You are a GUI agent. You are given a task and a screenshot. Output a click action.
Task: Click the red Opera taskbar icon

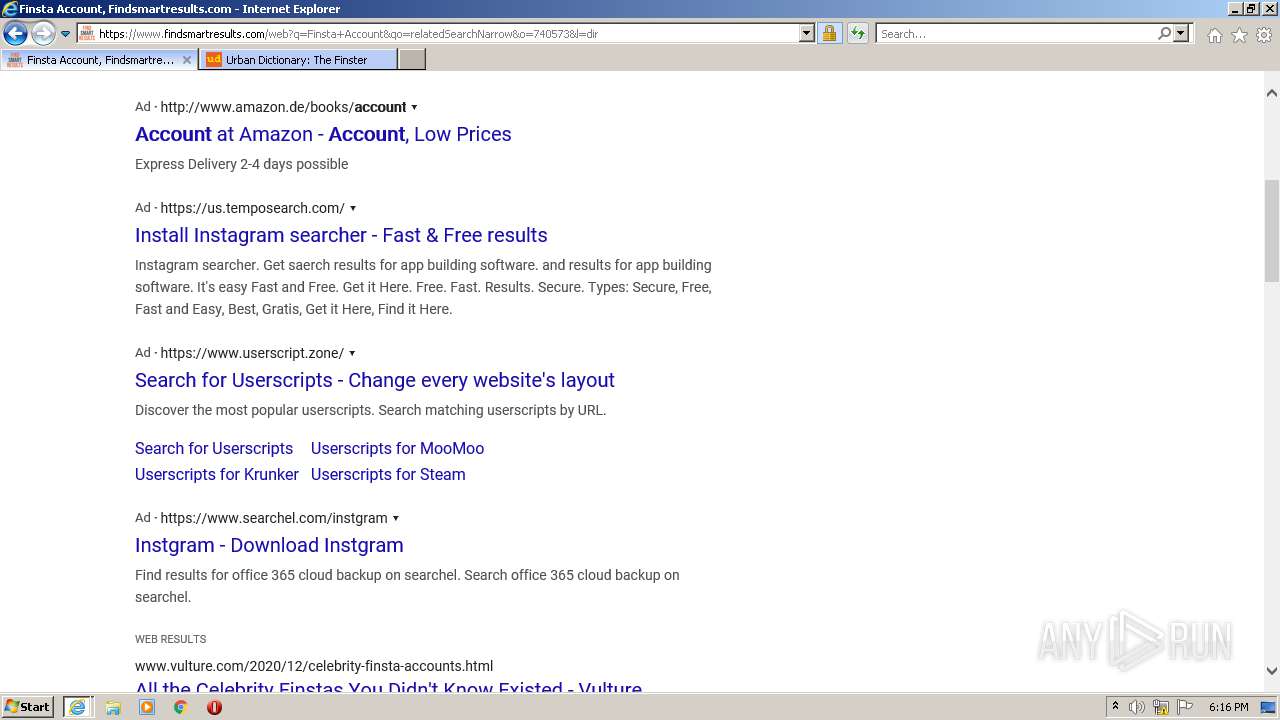[x=214, y=707]
